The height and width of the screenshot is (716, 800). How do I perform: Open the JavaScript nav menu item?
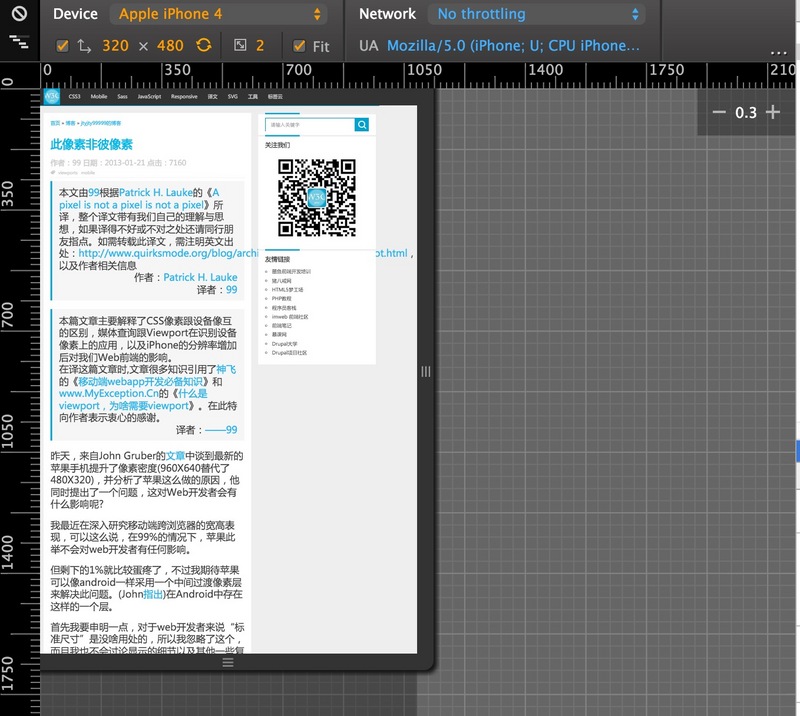coord(149,97)
